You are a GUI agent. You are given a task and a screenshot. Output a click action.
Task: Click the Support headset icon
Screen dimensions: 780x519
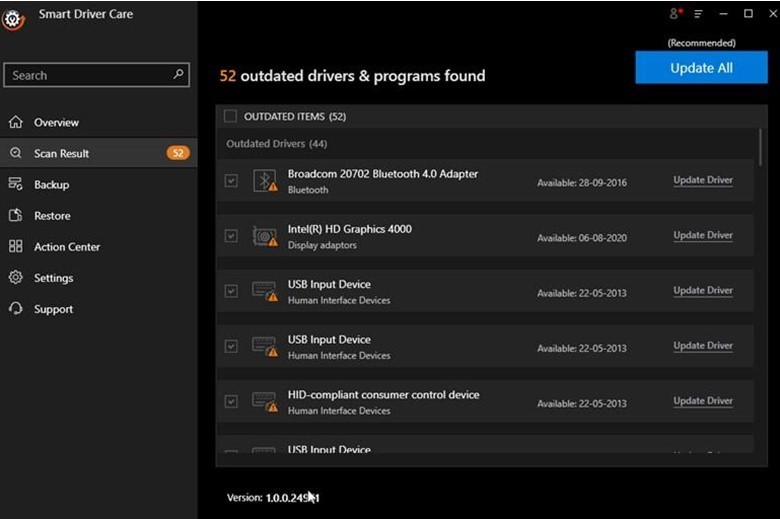[x=15, y=309]
